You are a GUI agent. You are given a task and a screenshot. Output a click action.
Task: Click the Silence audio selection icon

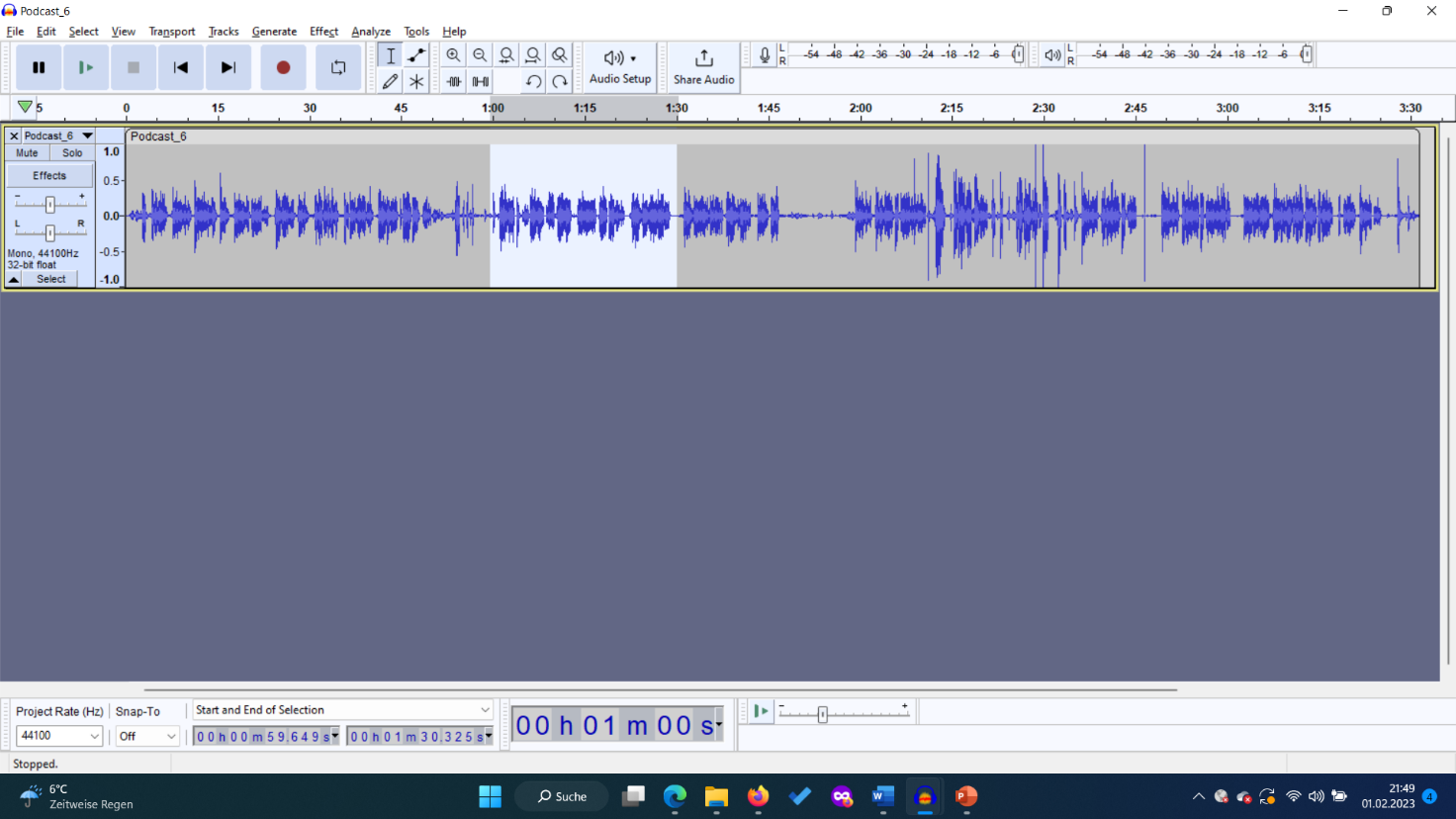coord(481,81)
